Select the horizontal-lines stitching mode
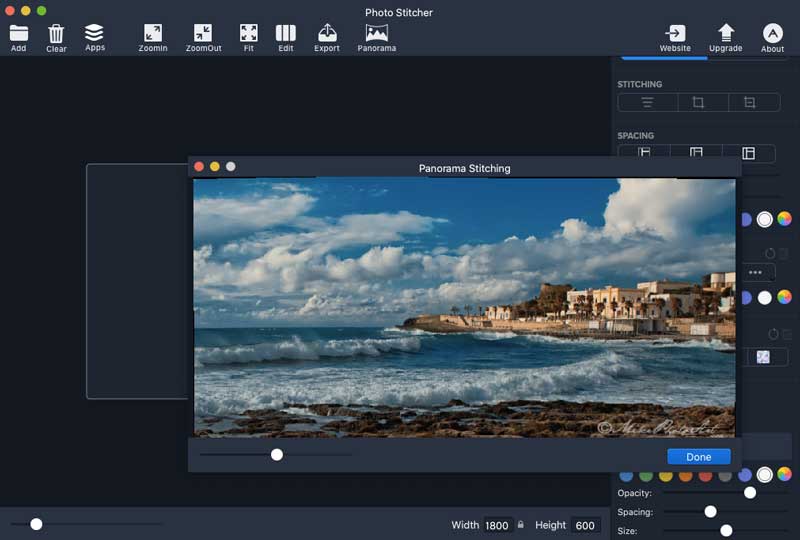 point(647,103)
